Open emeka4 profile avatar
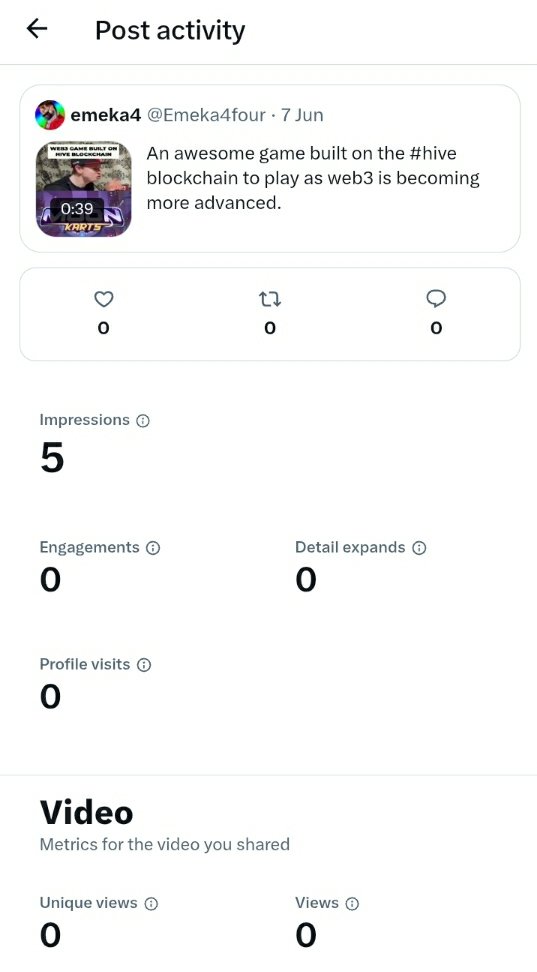The height and width of the screenshot is (972, 537). (x=50, y=115)
